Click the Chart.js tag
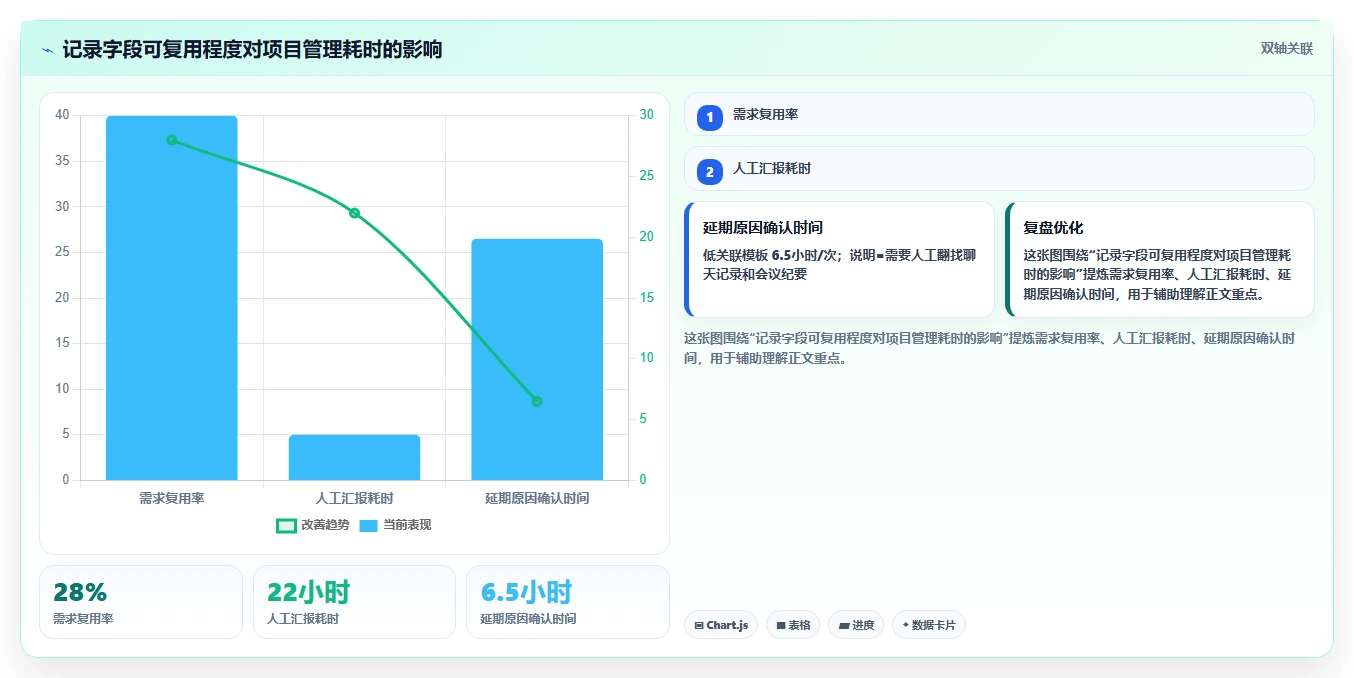The width and height of the screenshot is (1354, 678). pos(721,625)
